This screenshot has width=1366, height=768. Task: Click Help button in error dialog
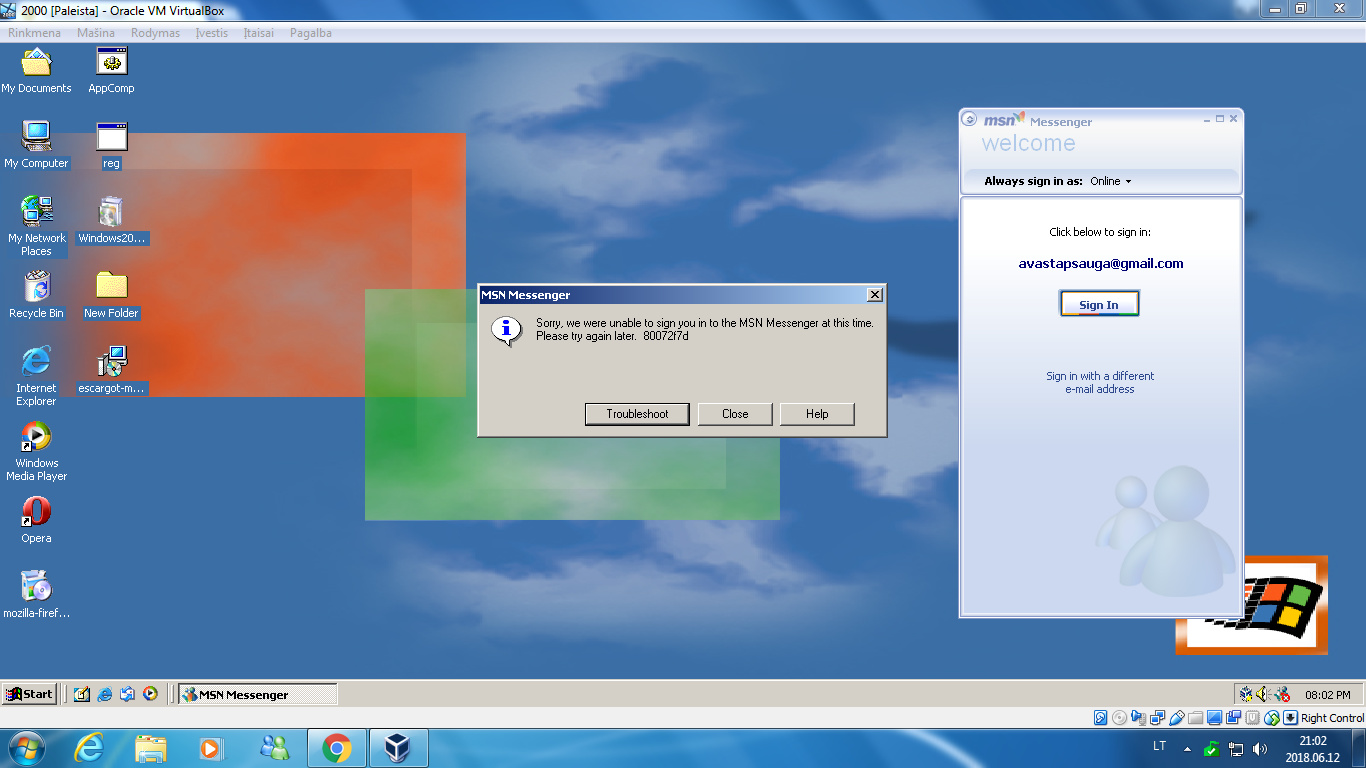point(817,414)
